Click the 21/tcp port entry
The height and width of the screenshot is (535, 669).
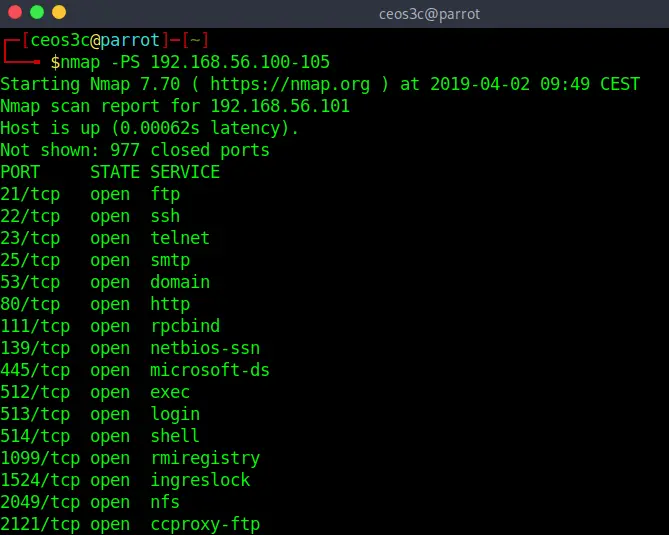pos(30,195)
